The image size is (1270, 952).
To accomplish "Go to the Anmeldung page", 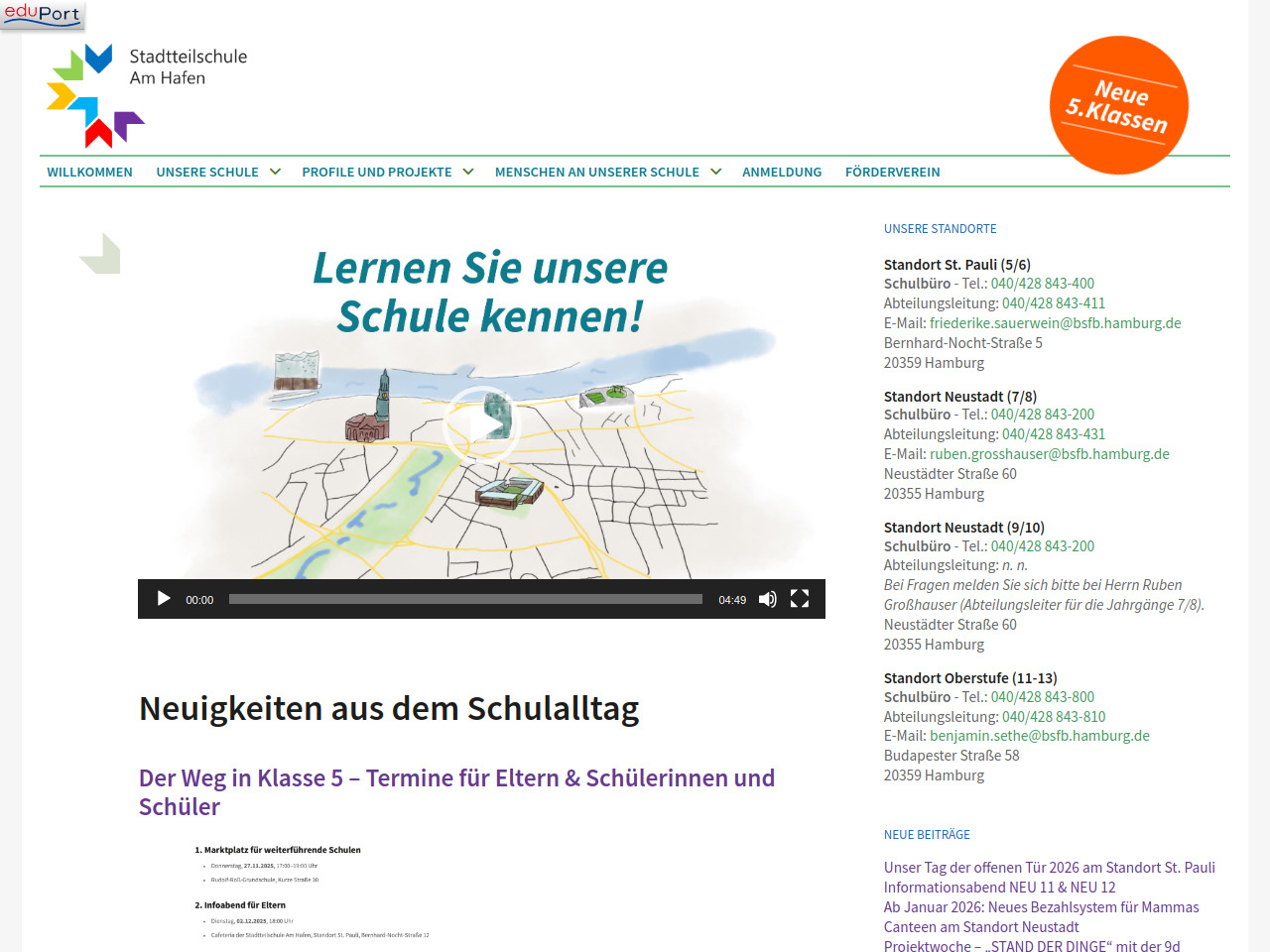I will [782, 172].
